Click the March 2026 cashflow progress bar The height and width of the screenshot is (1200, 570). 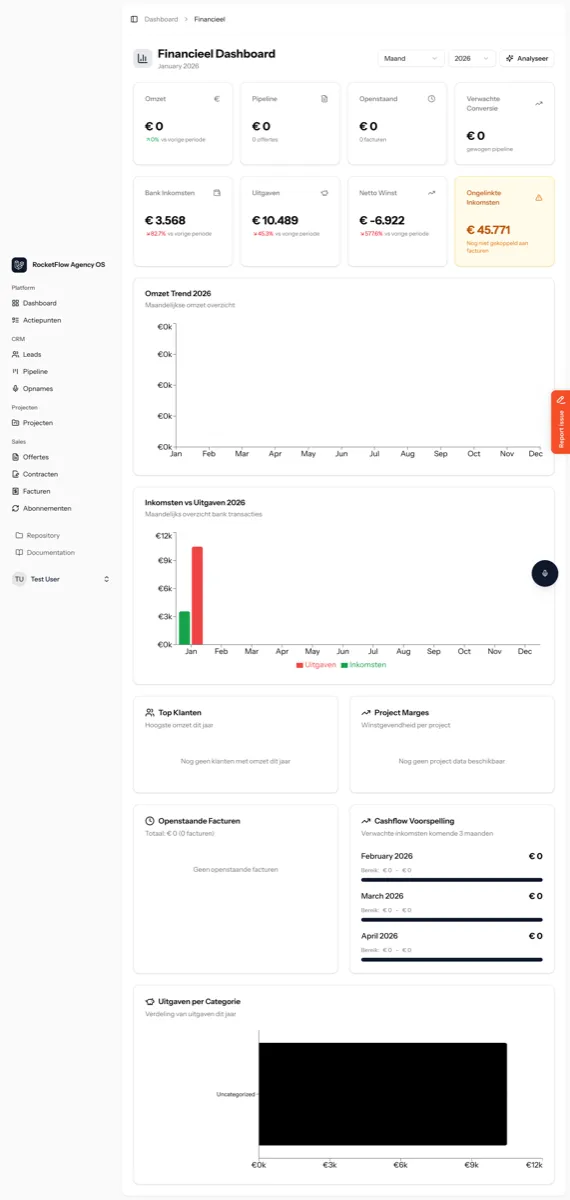(x=452, y=920)
